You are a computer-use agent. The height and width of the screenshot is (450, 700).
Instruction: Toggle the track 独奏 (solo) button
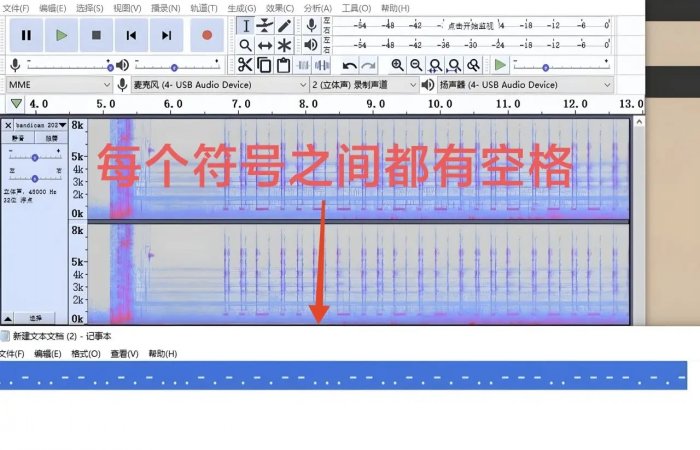click(x=49, y=139)
